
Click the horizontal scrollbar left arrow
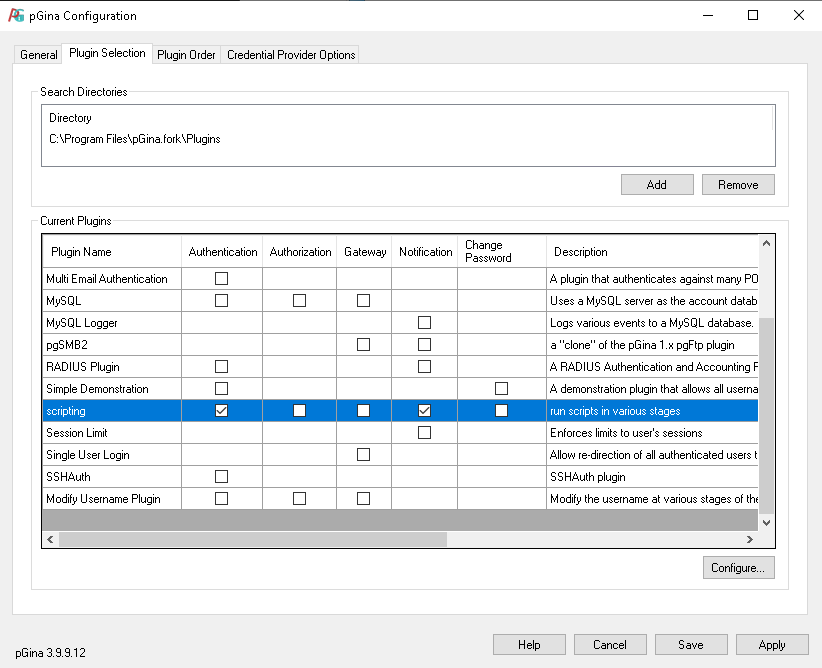tap(50, 539)
